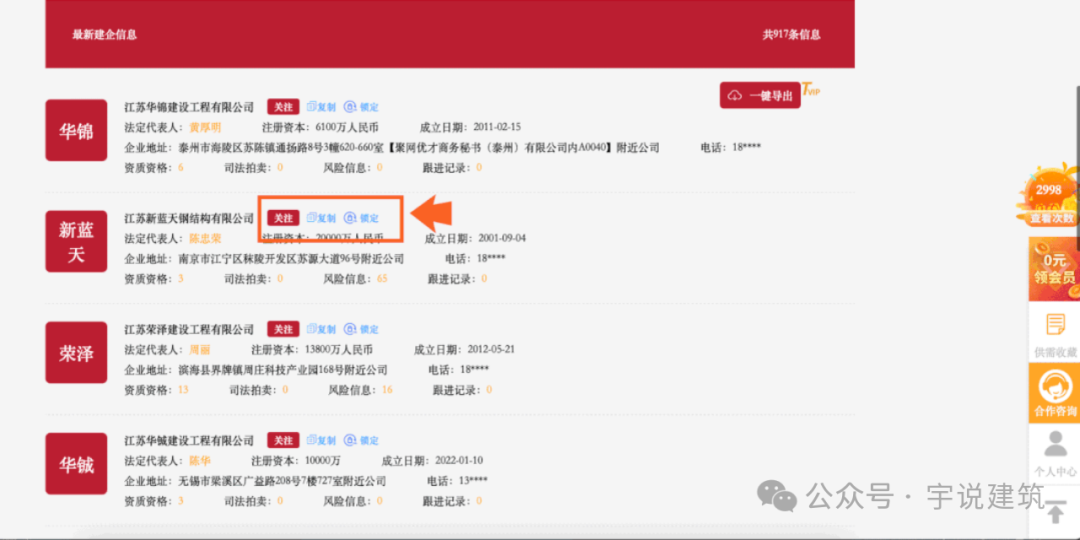Click 锁定 icon for 江苏华铖建设工程有限公司

pyautogui.click(x=361, y=440)
